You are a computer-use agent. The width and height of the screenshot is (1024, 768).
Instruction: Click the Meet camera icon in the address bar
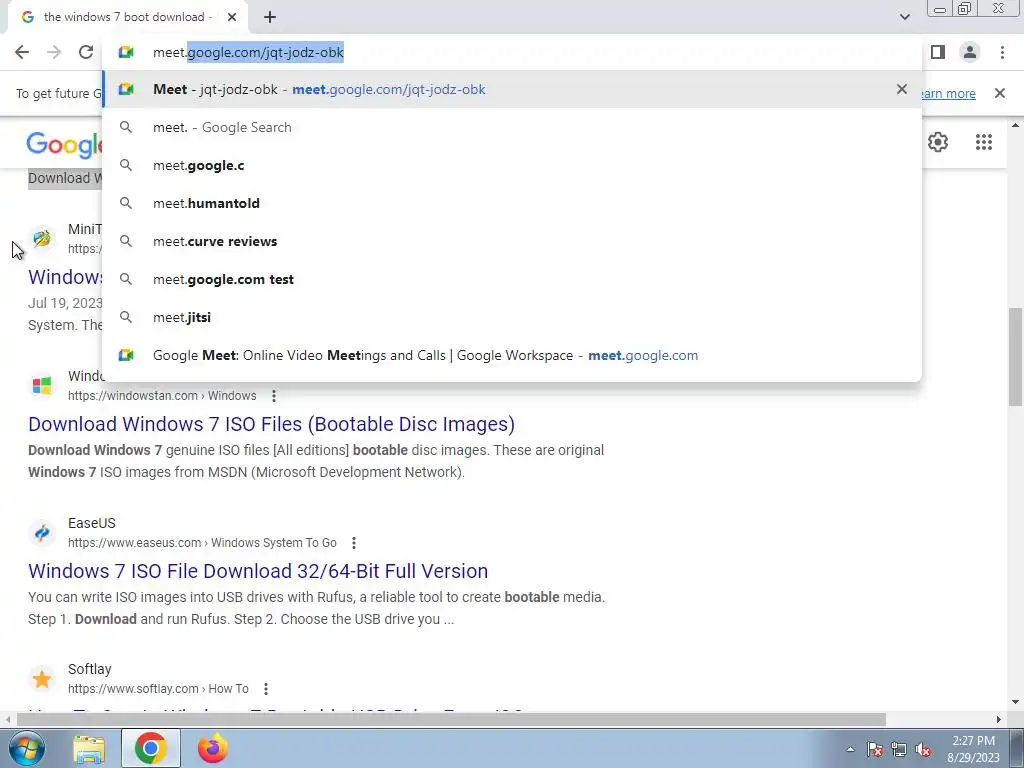point(126,52)
